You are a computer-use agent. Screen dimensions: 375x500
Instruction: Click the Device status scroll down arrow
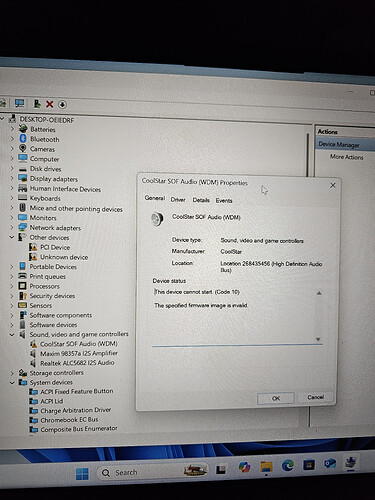click(318, 339)
